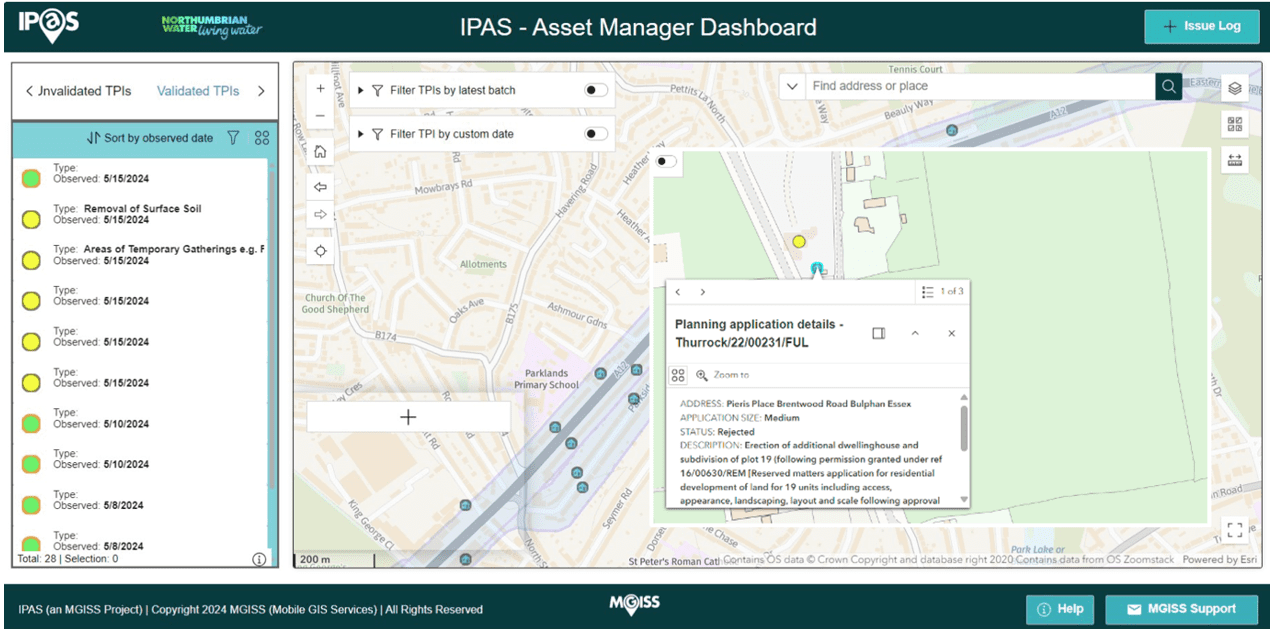Click the default map extent home icon
The width and height of the screenshot is (1271, 631).
[x=320, y=150]
